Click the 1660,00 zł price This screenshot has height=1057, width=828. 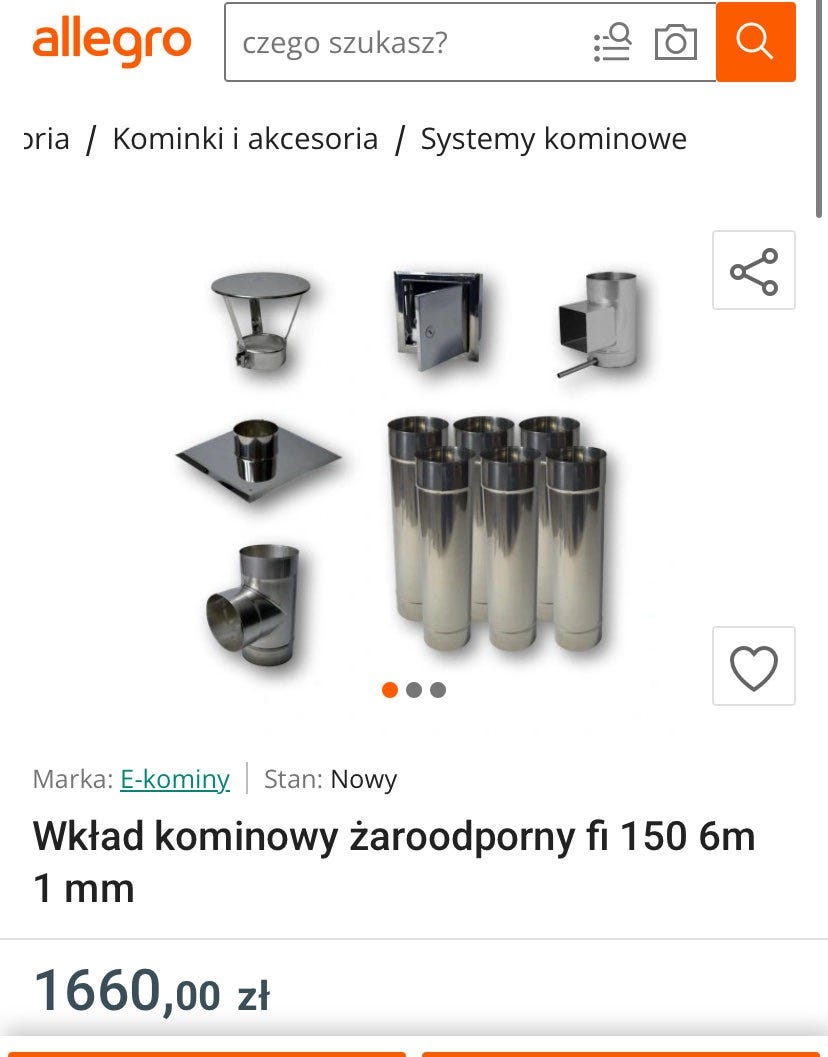[x=152, y=990]
